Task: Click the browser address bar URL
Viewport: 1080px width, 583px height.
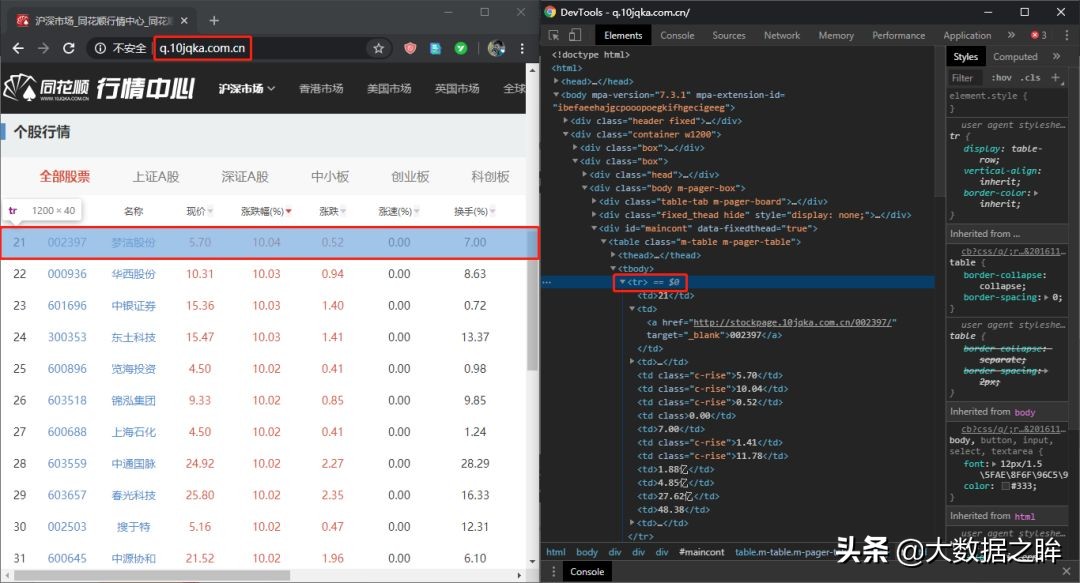Action: [x=202, y=48]
